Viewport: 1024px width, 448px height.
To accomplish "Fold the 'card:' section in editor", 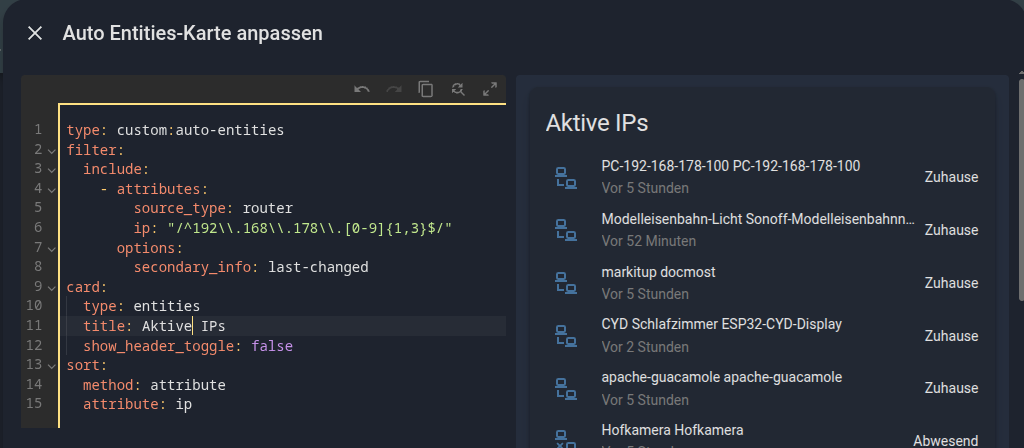I will (51, 287).
